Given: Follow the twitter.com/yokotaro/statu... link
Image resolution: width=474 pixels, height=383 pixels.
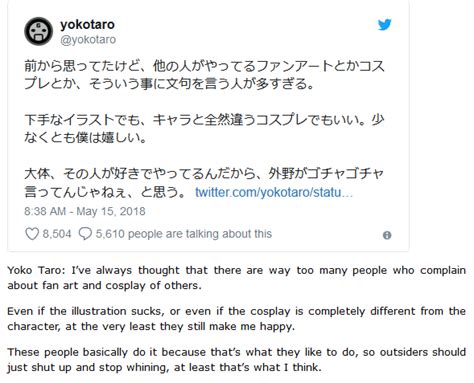Looking at the screenshot, I should [274, 192].
